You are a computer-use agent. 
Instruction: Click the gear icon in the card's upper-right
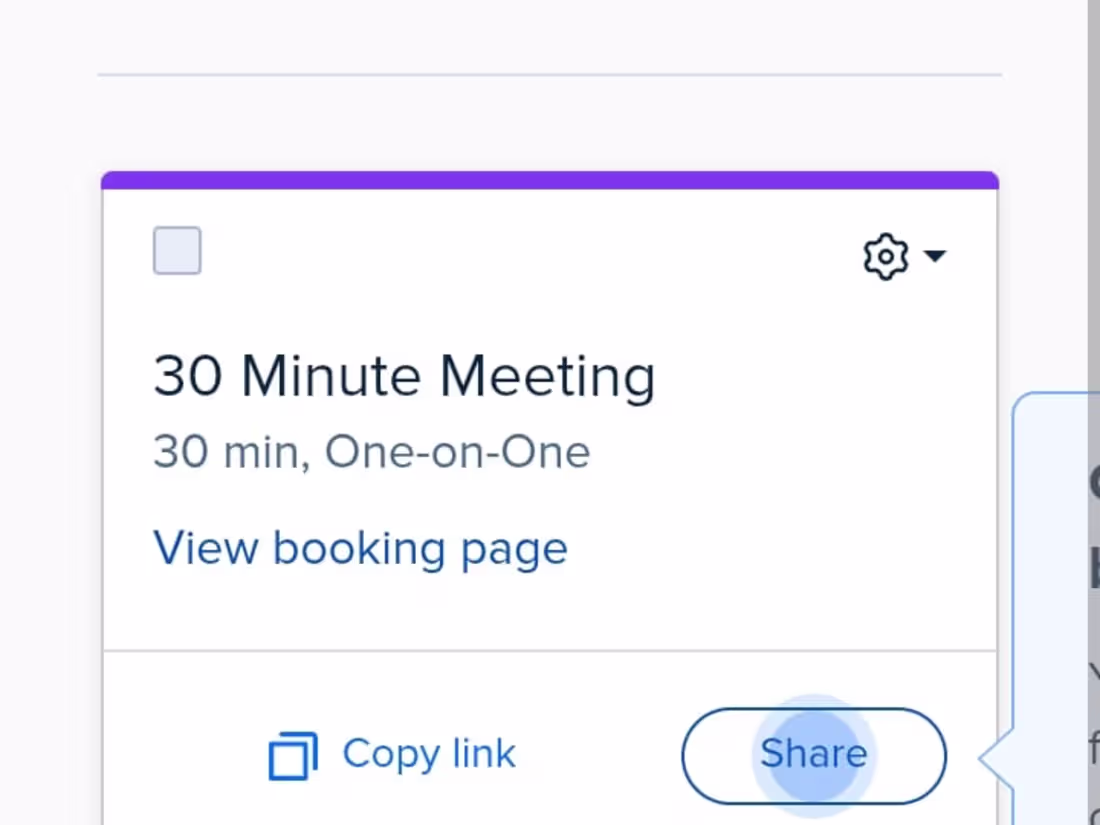click(884, 256)
